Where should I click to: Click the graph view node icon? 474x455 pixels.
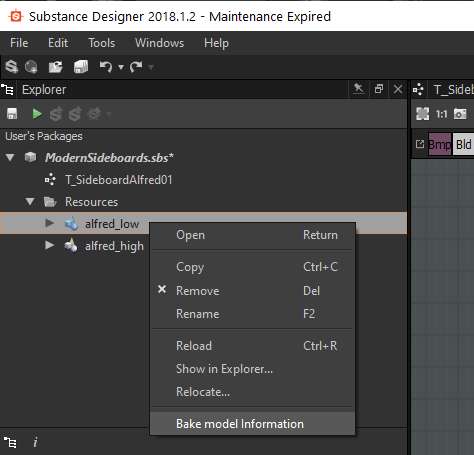point(418,89)
